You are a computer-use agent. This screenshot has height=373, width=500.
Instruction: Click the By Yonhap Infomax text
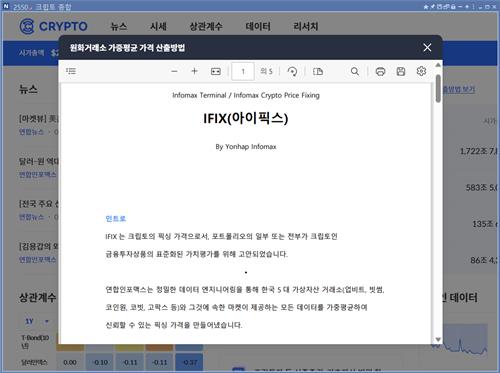coord(246,147)
